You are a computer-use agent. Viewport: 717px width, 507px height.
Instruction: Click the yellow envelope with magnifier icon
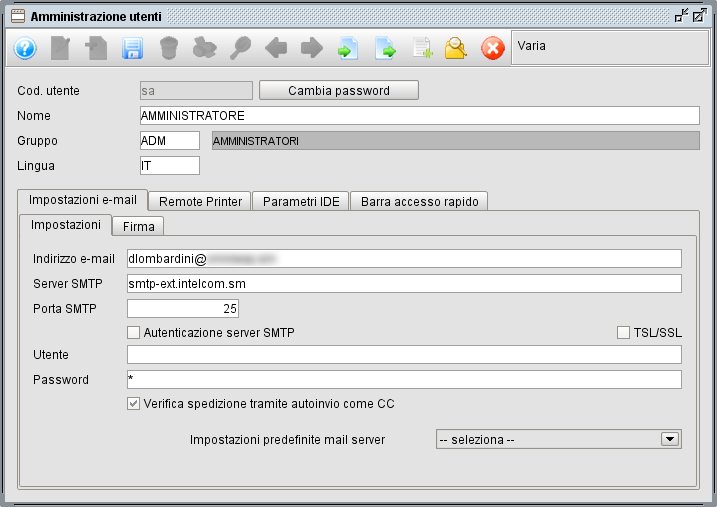click(x=456, y=48)
